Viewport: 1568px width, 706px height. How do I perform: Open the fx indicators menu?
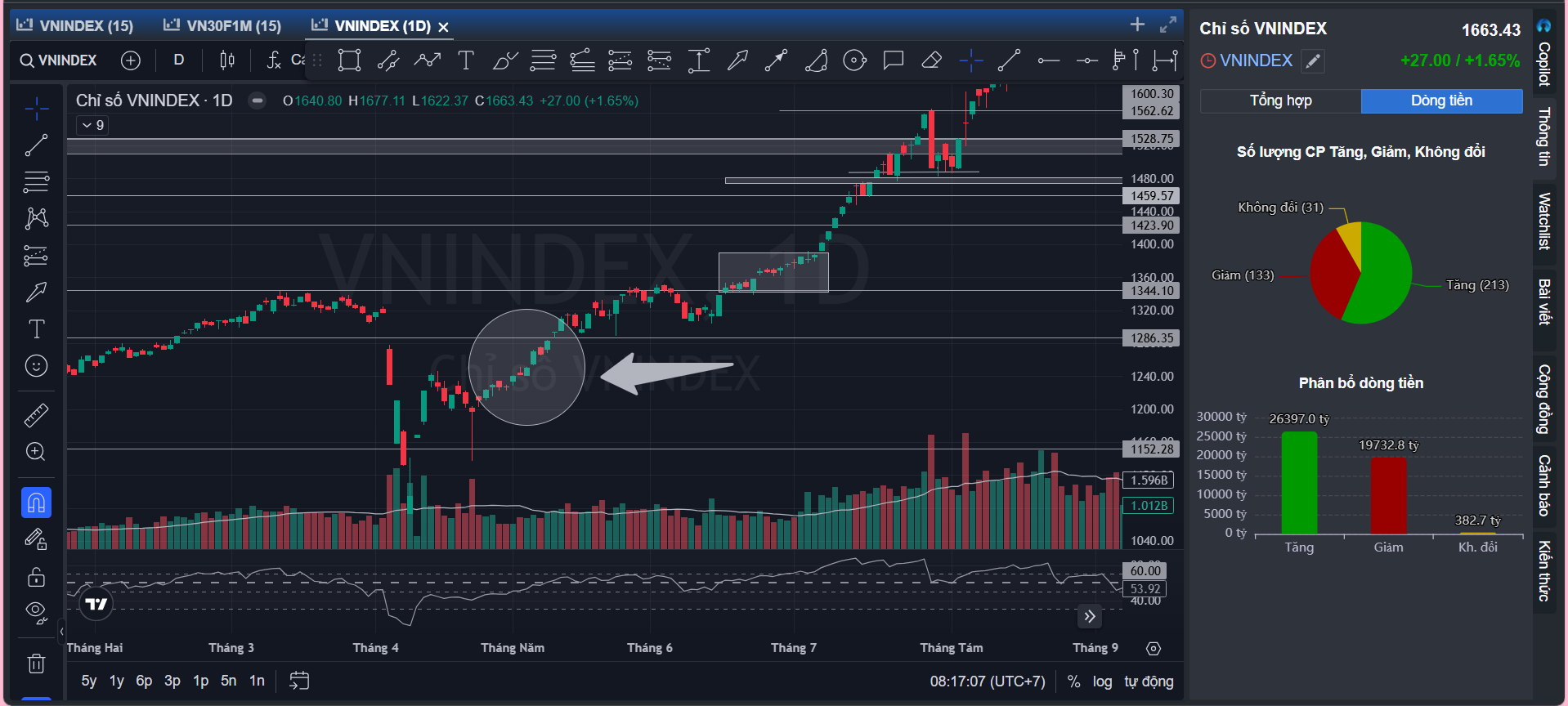click(274, 60)
